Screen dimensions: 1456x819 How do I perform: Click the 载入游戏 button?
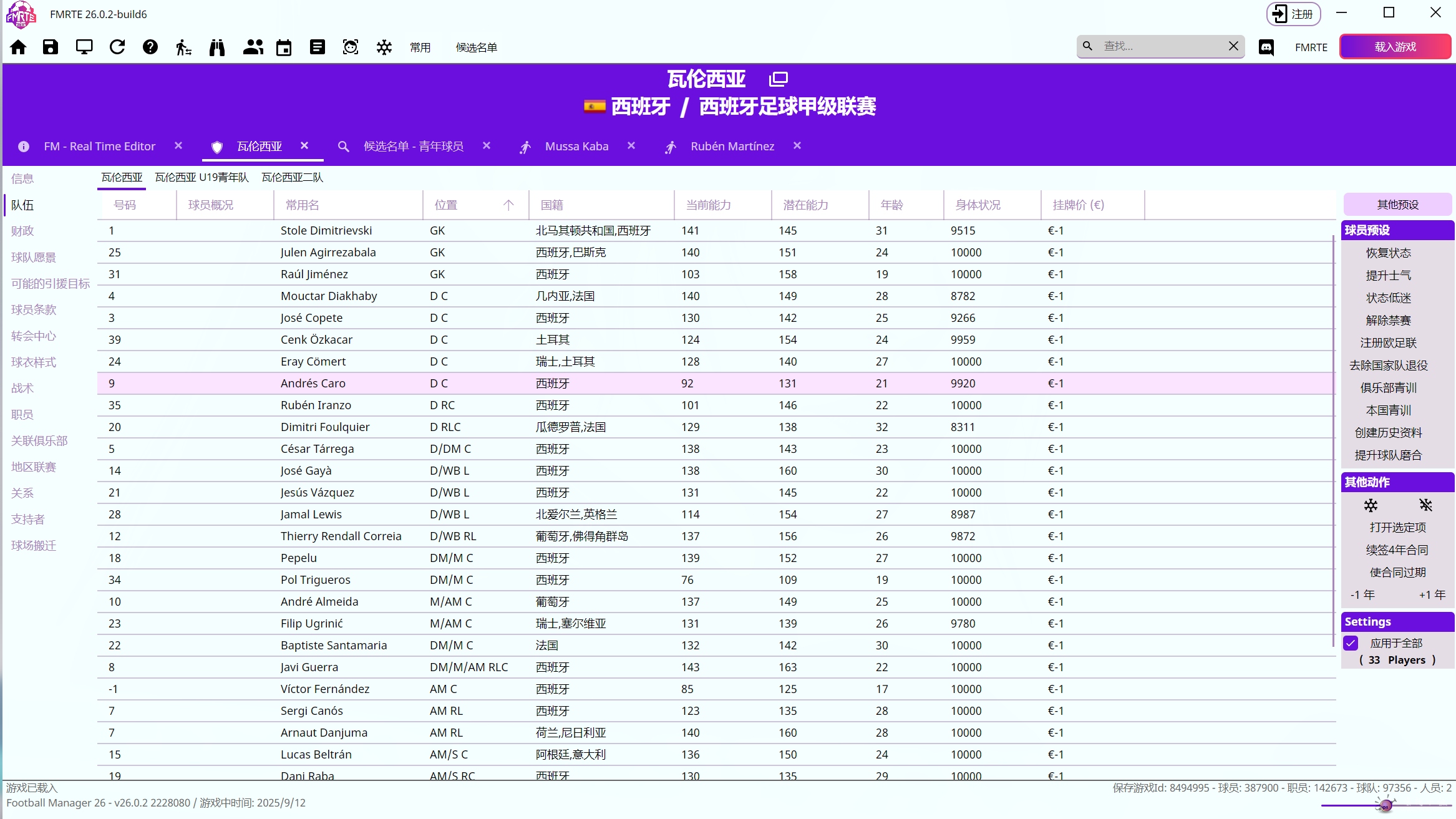[x=1395, y=47]
